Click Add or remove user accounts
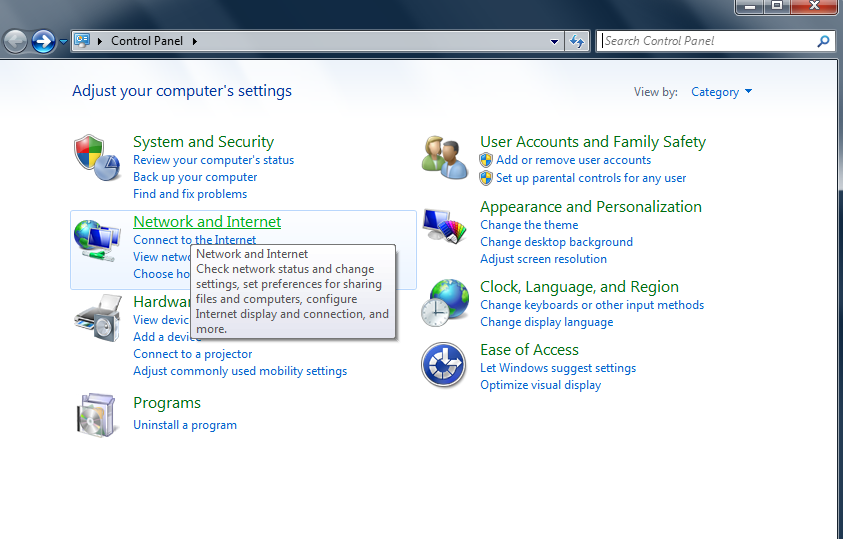 pyautogui.click(x=573, y=160)
